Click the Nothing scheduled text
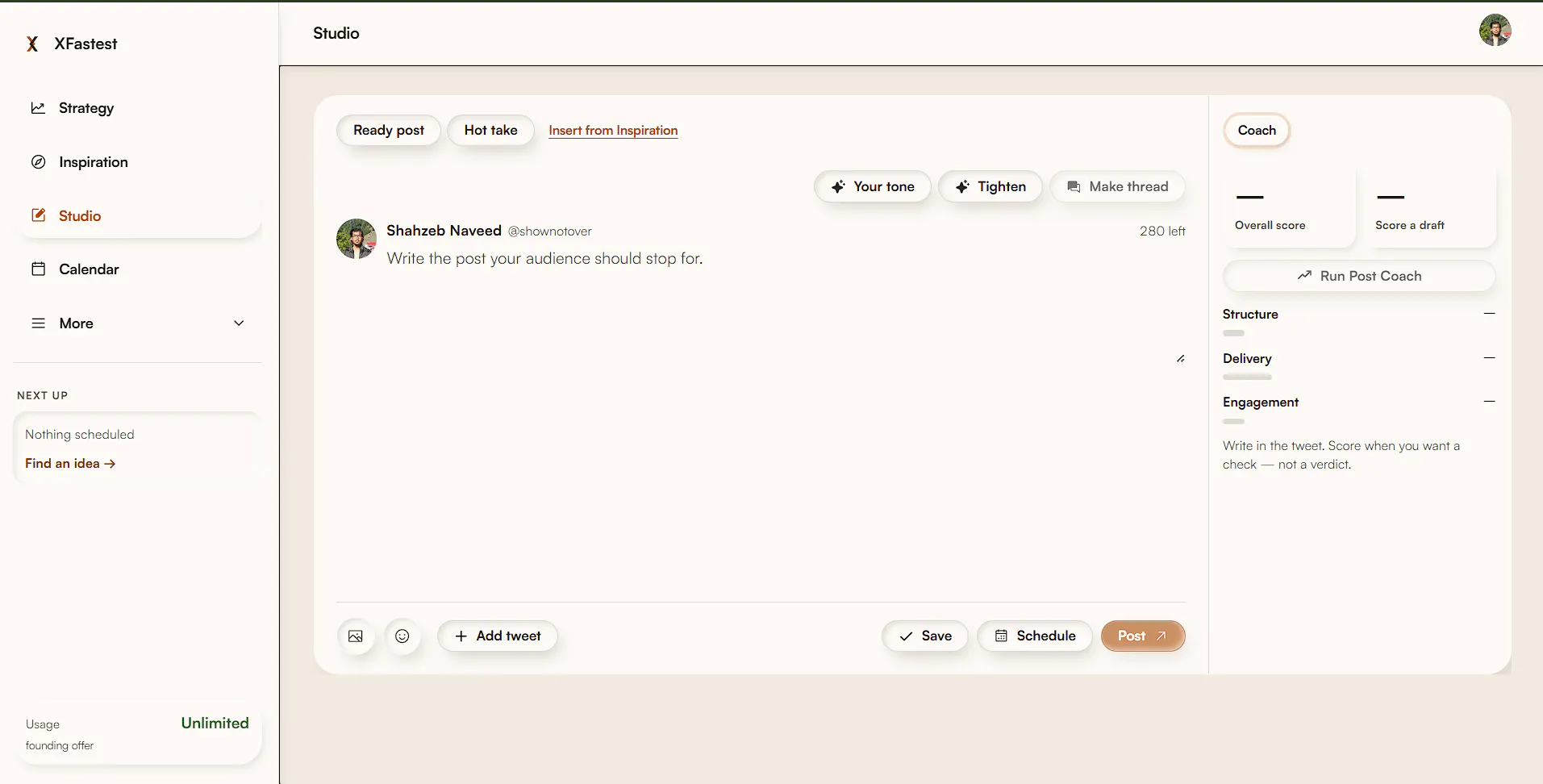The width and height of the screenshot is (1543, 784). (x=80, y=435)
